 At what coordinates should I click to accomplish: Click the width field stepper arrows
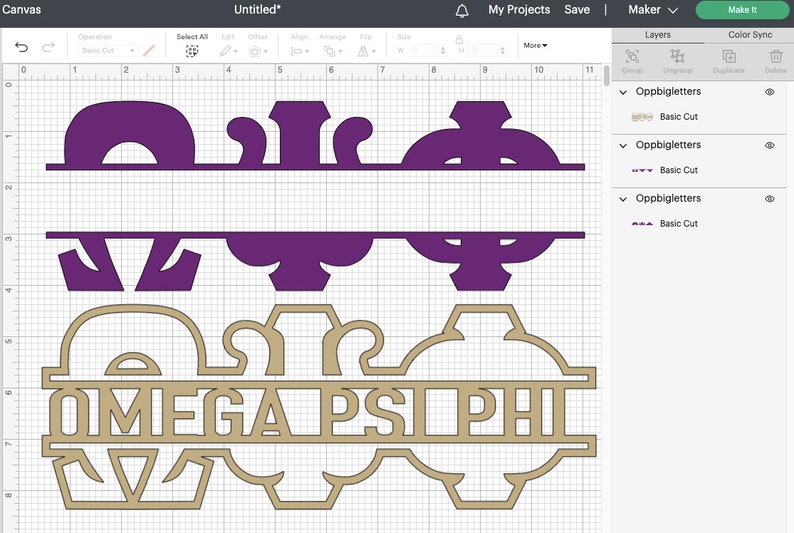coord(443,51)
